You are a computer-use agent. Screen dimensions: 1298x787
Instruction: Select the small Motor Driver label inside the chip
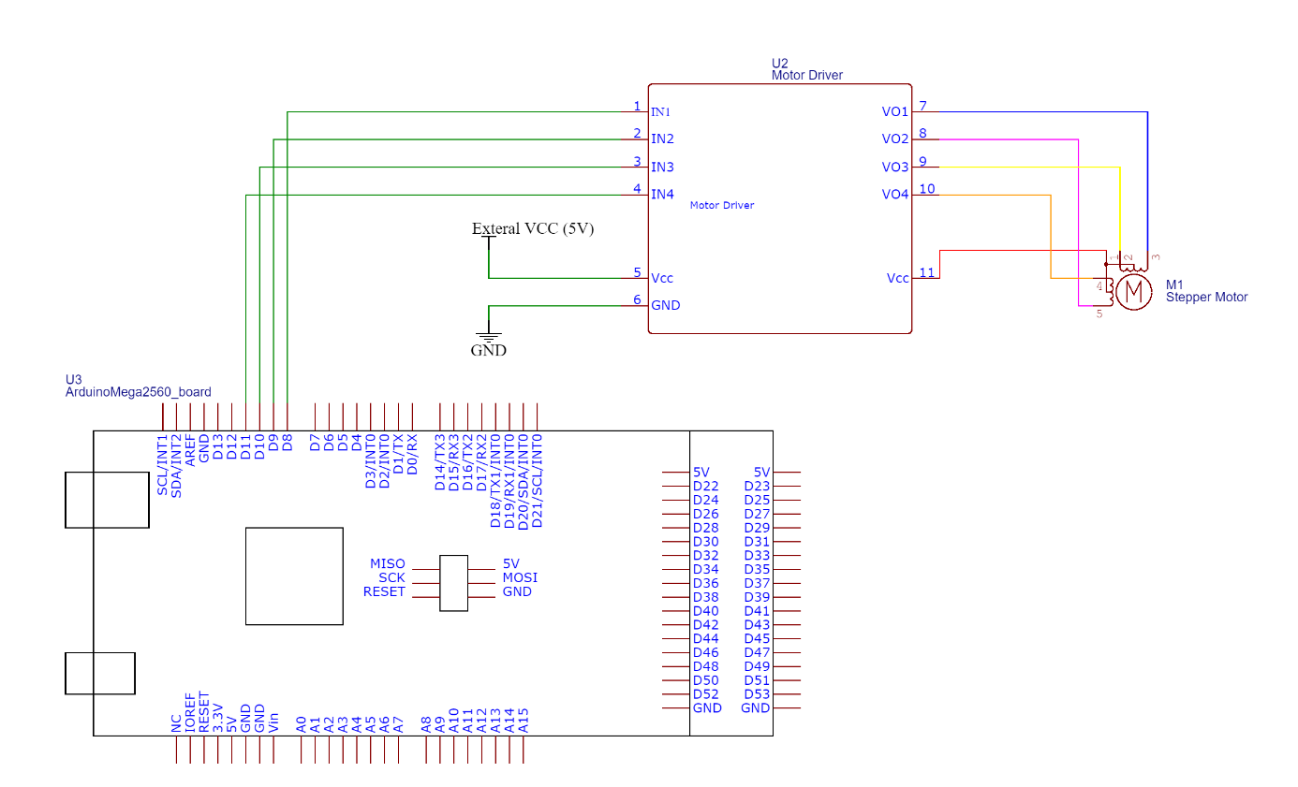(722, 205)
